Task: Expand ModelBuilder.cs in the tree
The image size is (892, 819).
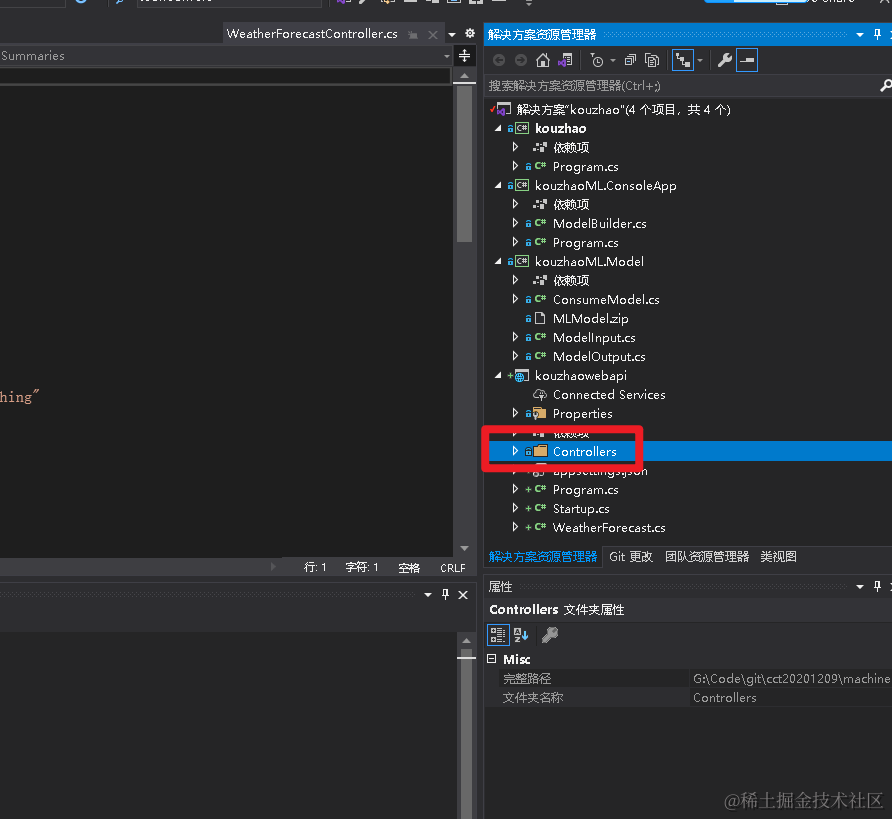Action: pos(515,223)
